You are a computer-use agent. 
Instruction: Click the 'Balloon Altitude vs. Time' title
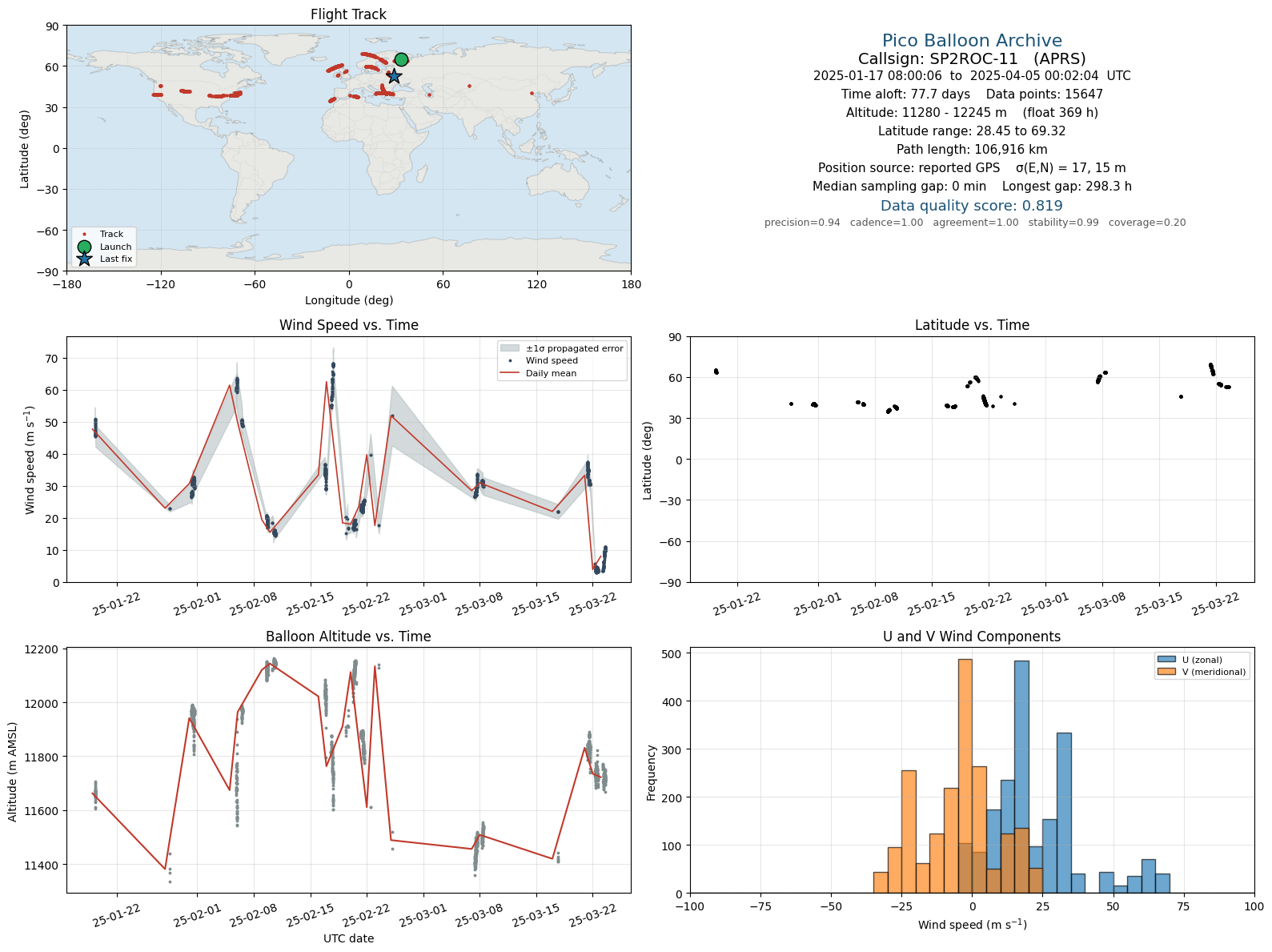(x=348, y=637)
